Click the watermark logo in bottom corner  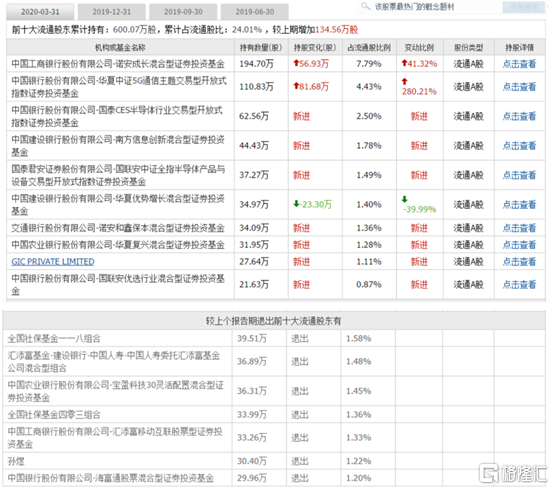(x=513, y=473)
